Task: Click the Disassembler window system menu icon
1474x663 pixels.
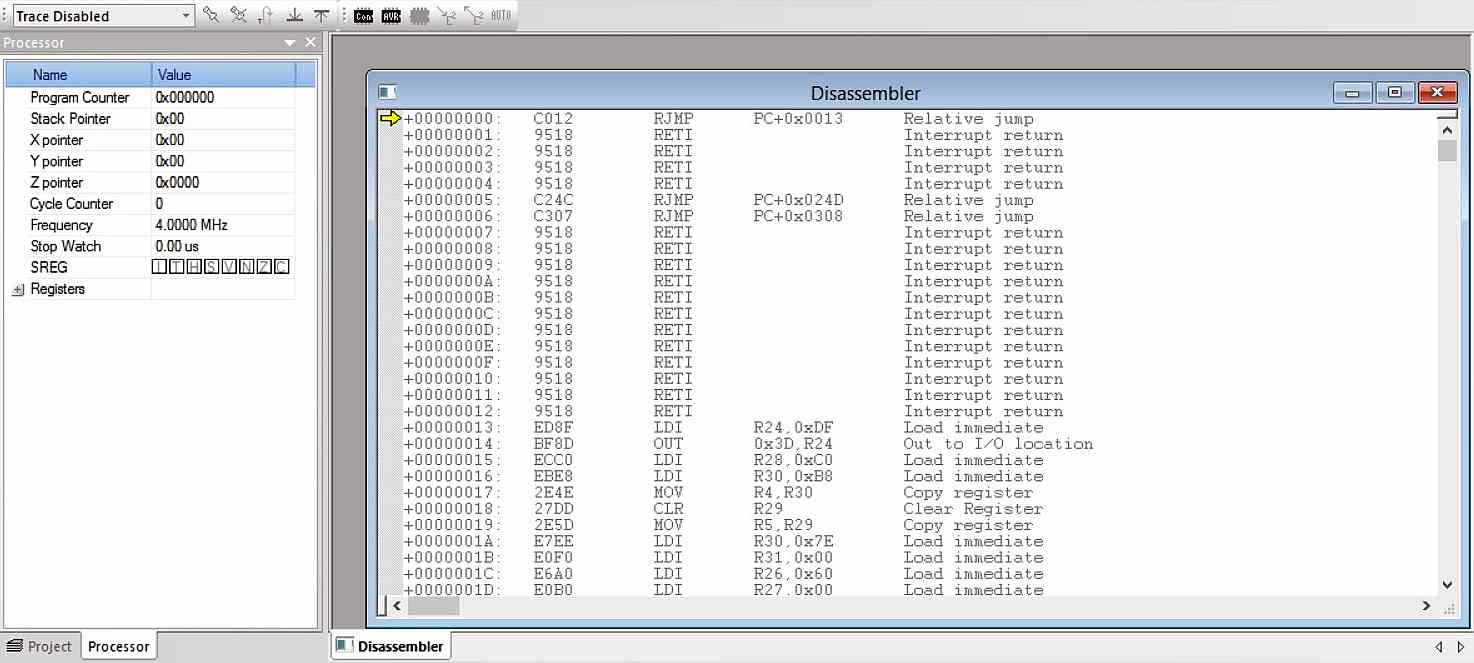Action: pyautogui.click(x=387, y=92)
